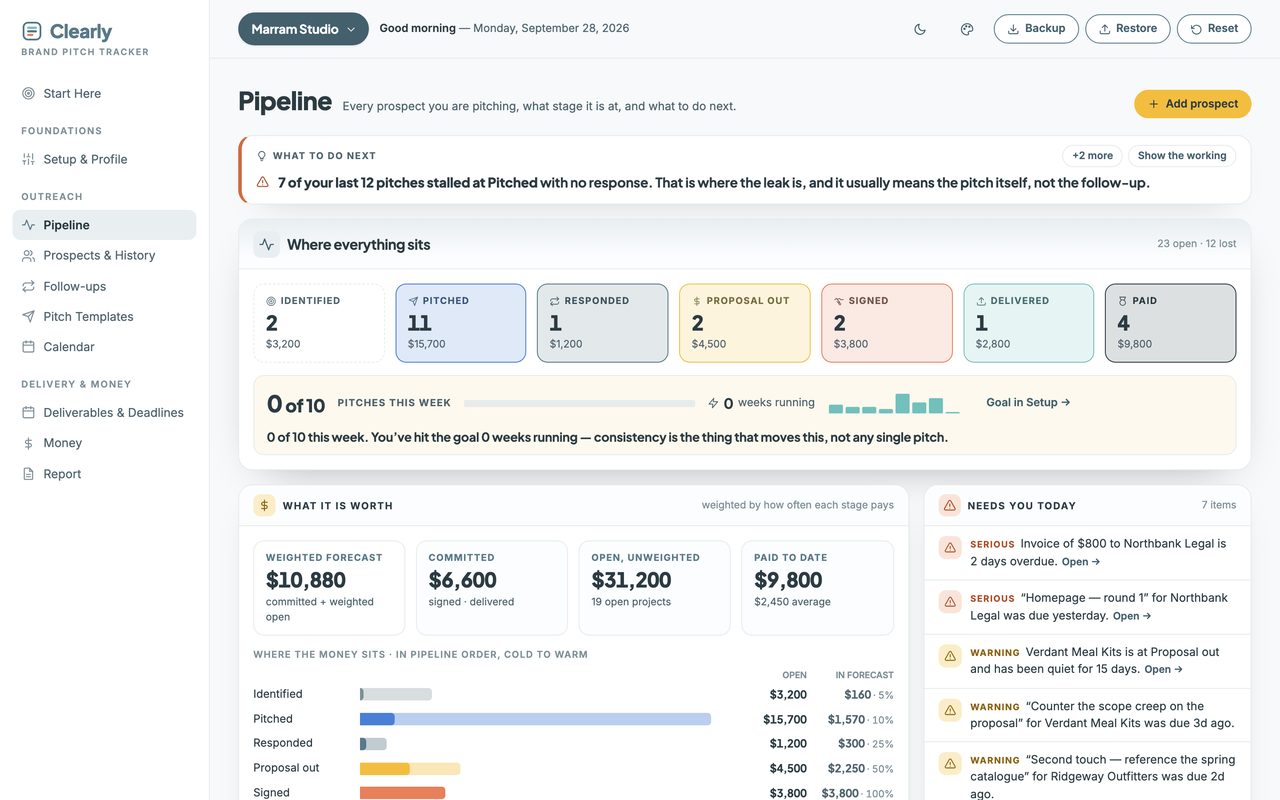The width and height of the screenshot is (1280, 800).
Task: Click the warning icon on the Ridgeway Outfitters alert
Action: tap(950, 763)
